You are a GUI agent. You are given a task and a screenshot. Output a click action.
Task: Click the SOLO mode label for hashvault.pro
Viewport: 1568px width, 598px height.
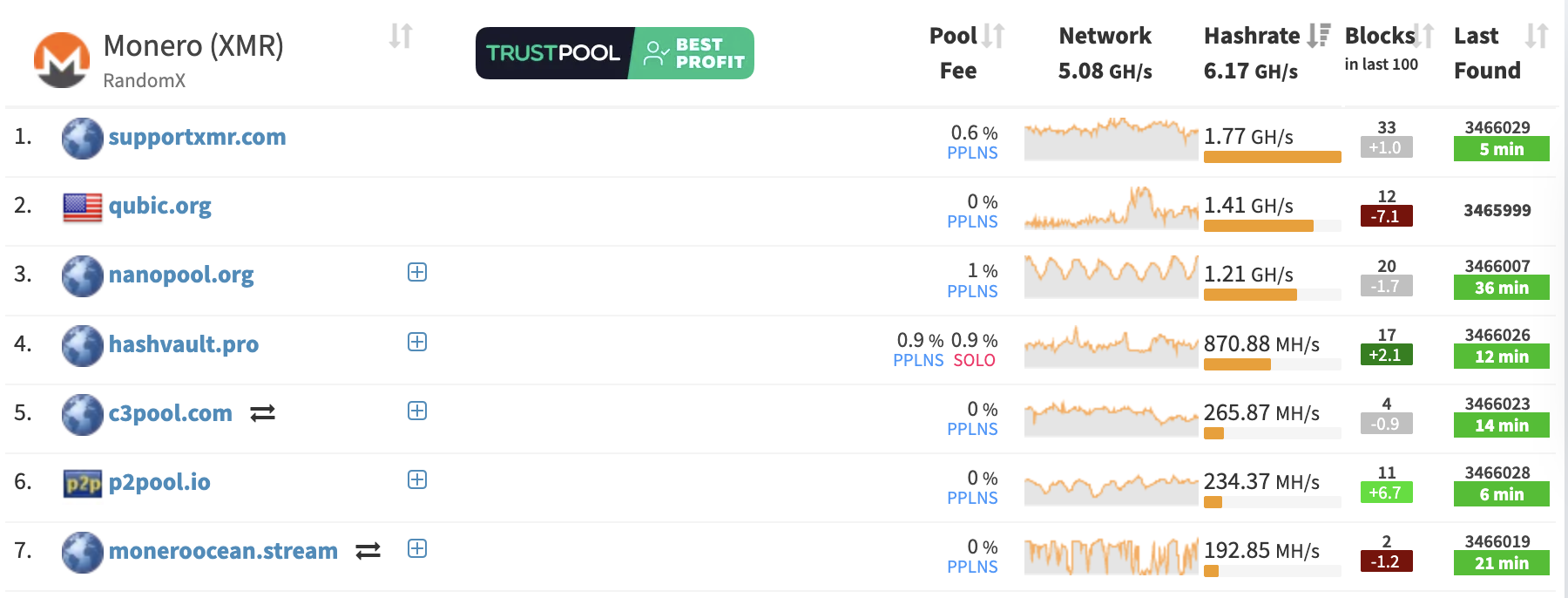tap(975, 360)
